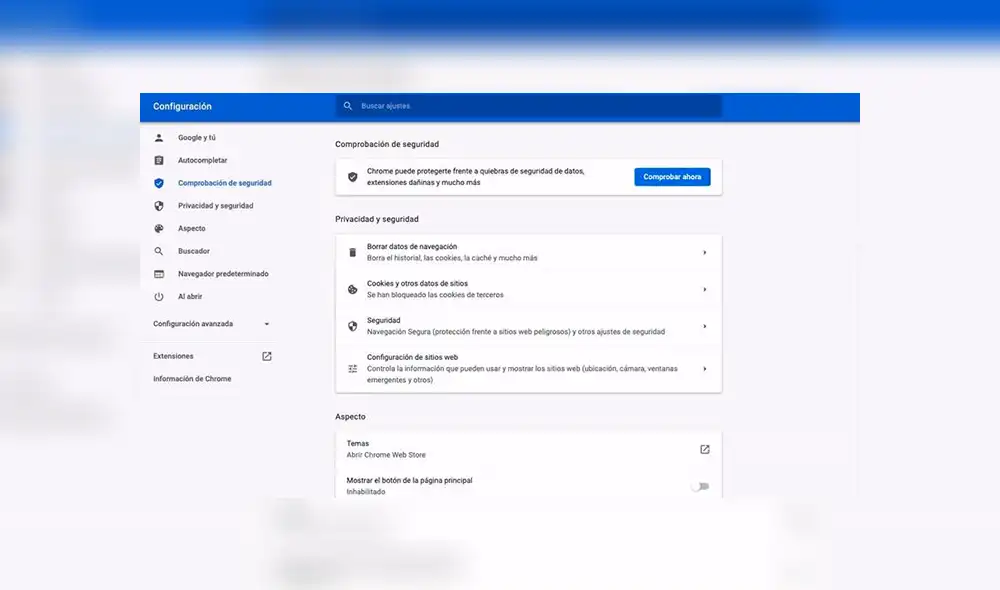Click the Buscador magnifier icon

(158, 251)
